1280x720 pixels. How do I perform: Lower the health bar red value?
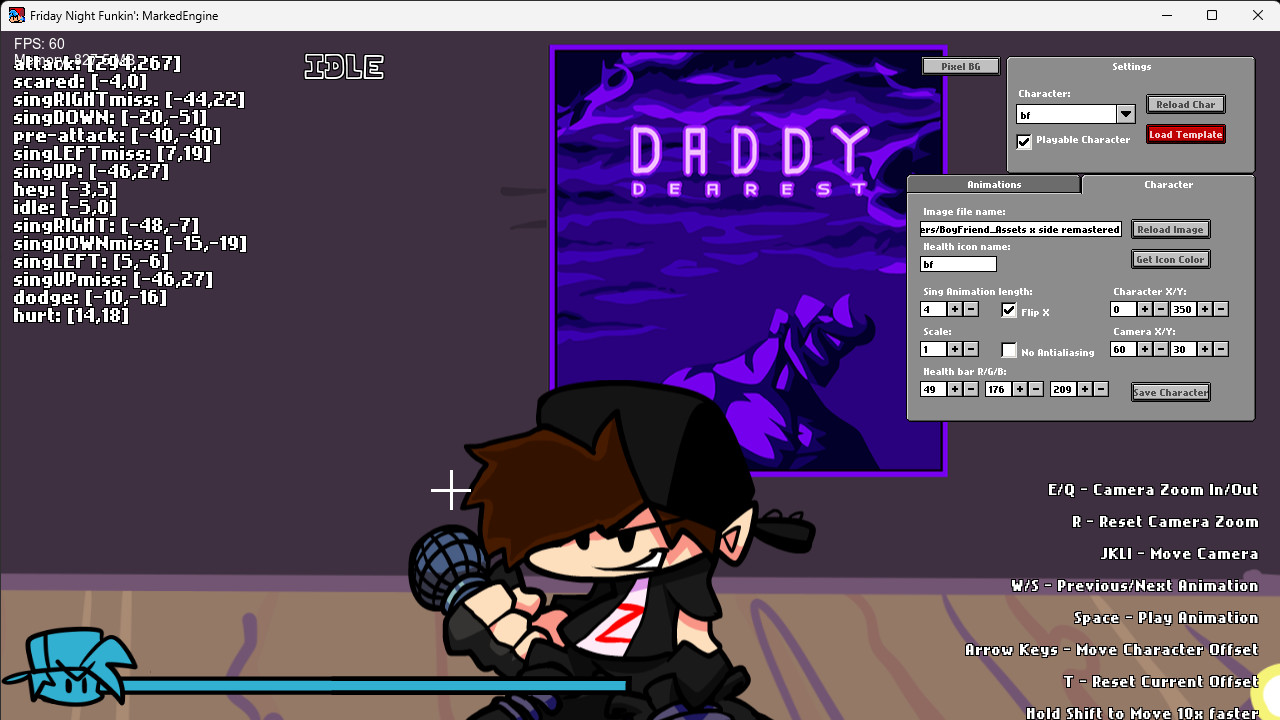click(x=971, y=390)
